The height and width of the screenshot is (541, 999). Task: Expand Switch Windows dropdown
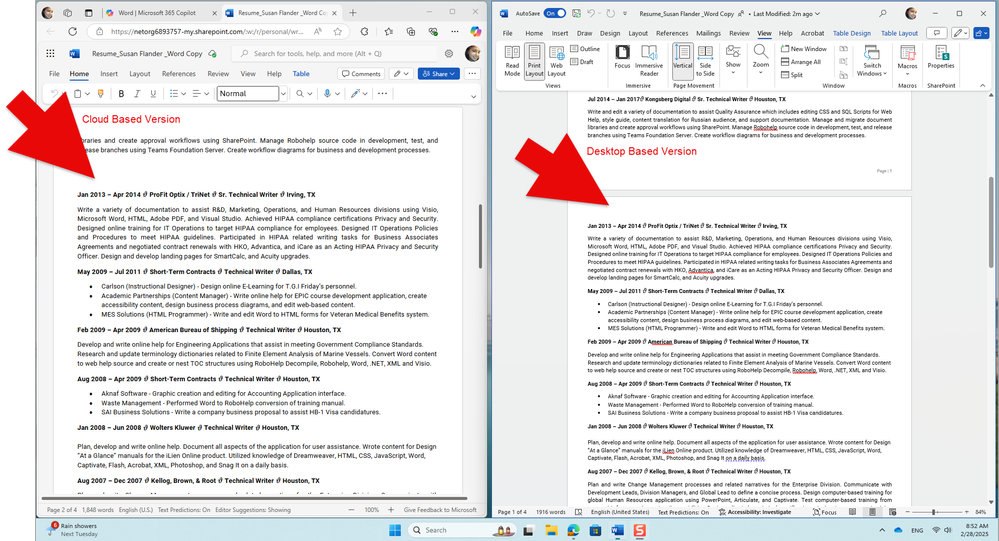click(872, 61)
